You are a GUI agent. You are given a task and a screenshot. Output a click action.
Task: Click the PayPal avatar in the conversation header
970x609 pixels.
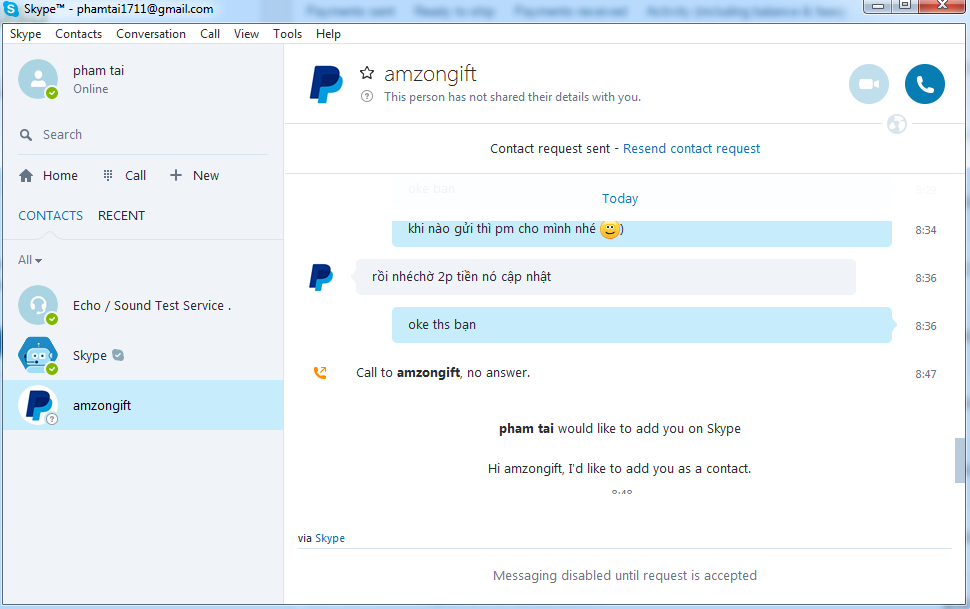point(326,84)
